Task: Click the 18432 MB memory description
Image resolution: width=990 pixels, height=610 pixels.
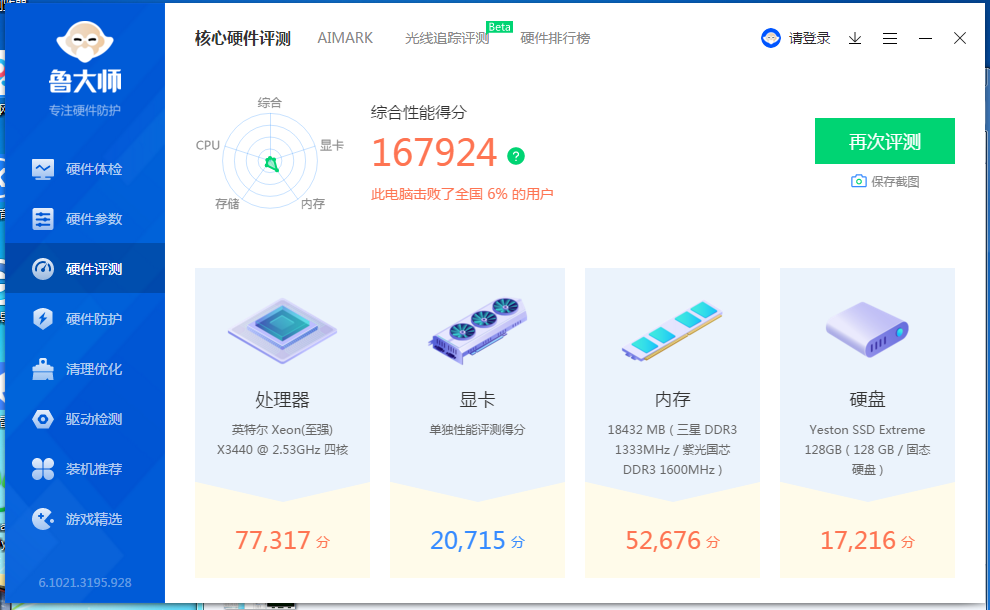Action: point(672,450)
